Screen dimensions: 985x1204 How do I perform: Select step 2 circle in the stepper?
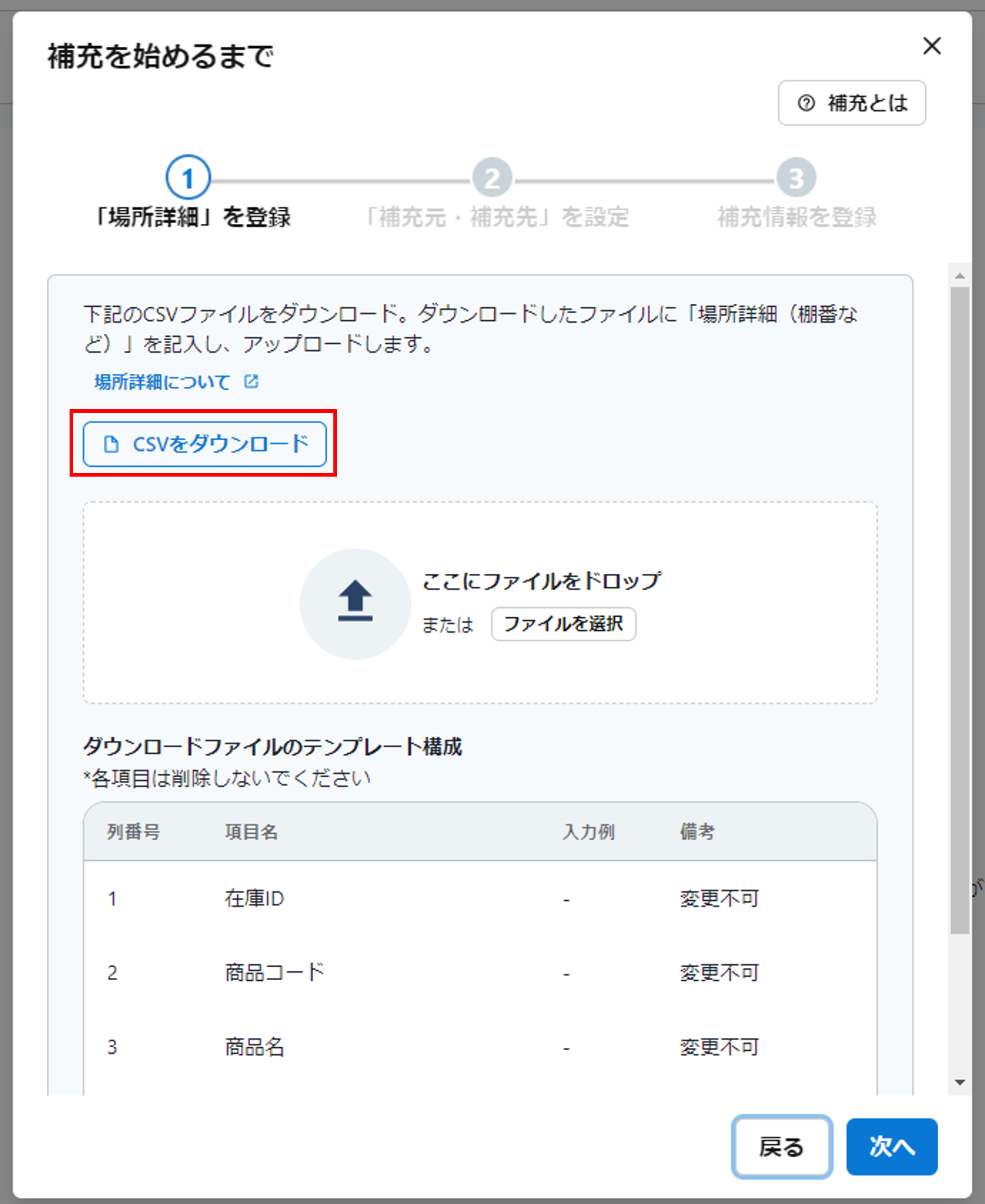[492, 178]
